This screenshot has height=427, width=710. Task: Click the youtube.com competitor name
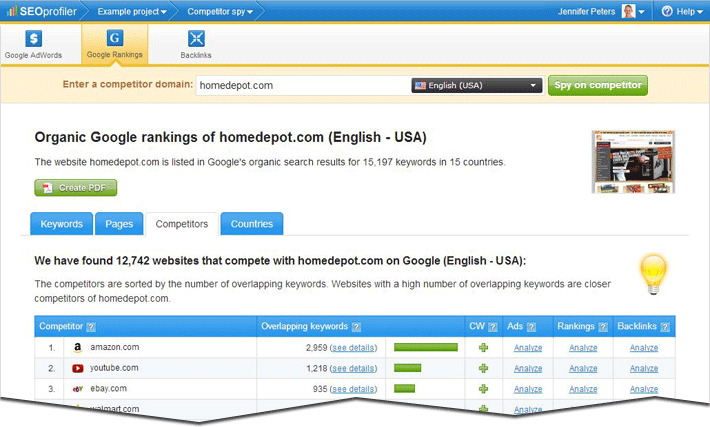[x=114, y=368]
